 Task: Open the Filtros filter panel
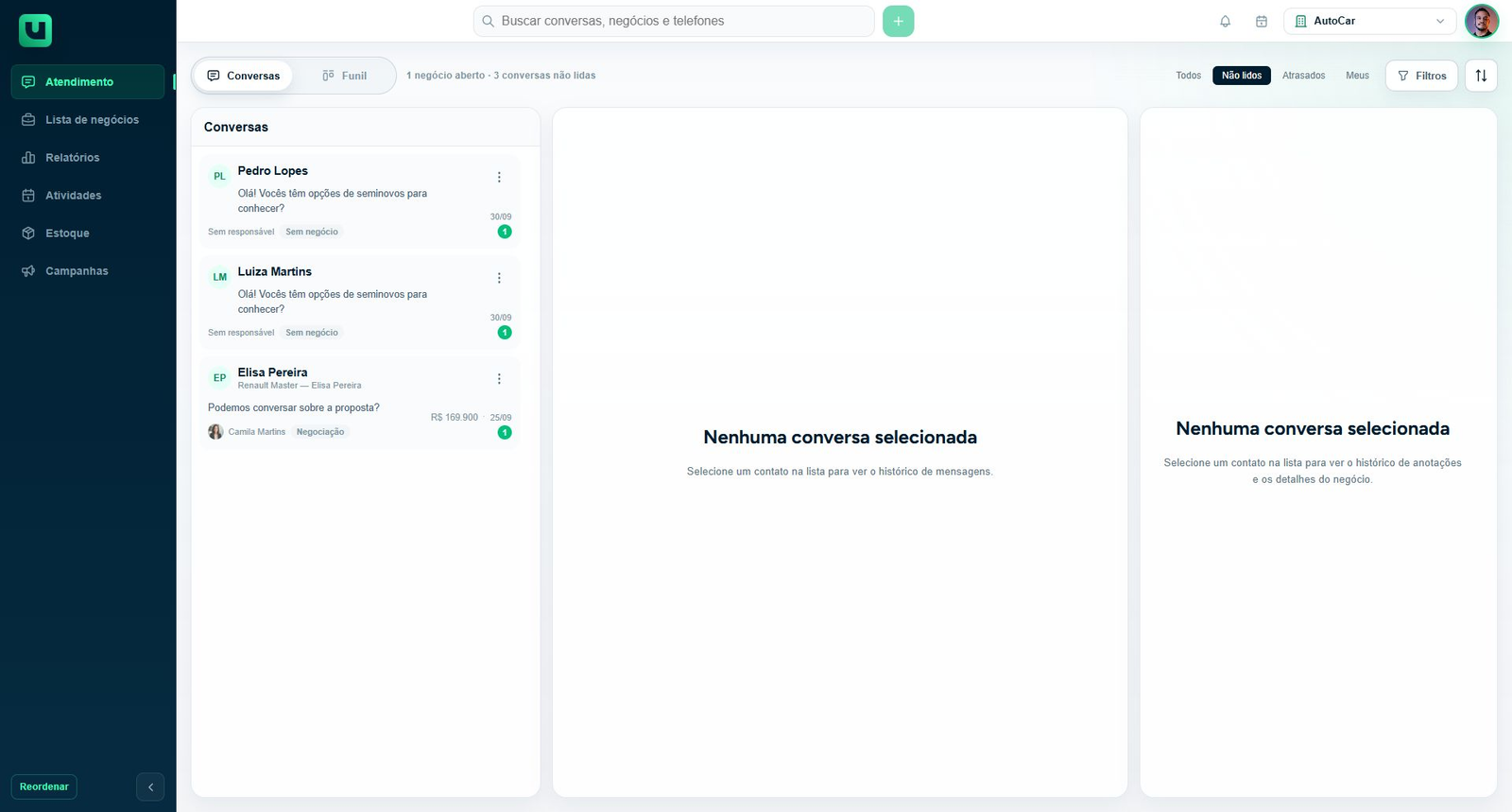tap(1421, 76)
